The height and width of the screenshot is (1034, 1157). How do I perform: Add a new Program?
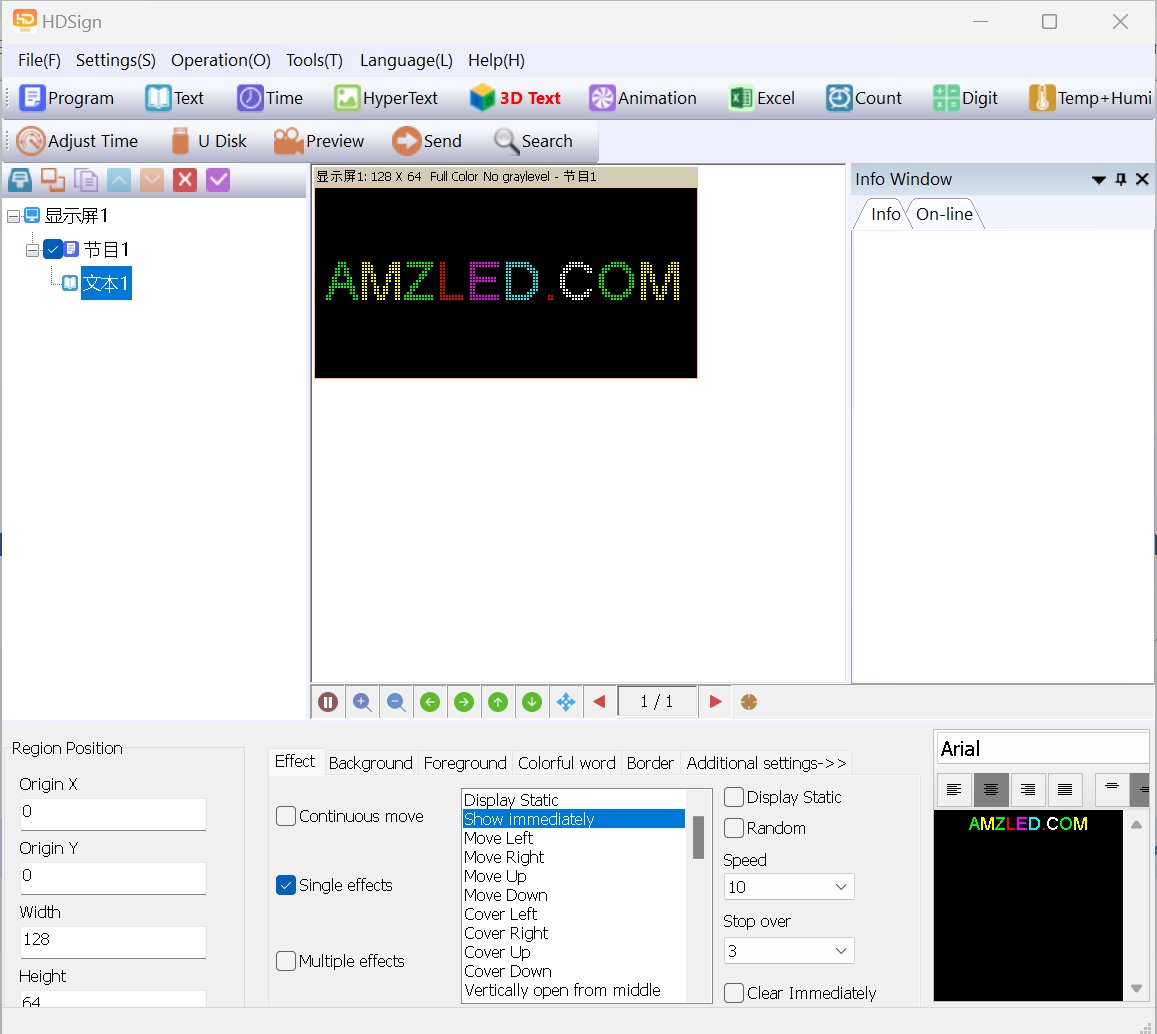(x=66, y=98)
